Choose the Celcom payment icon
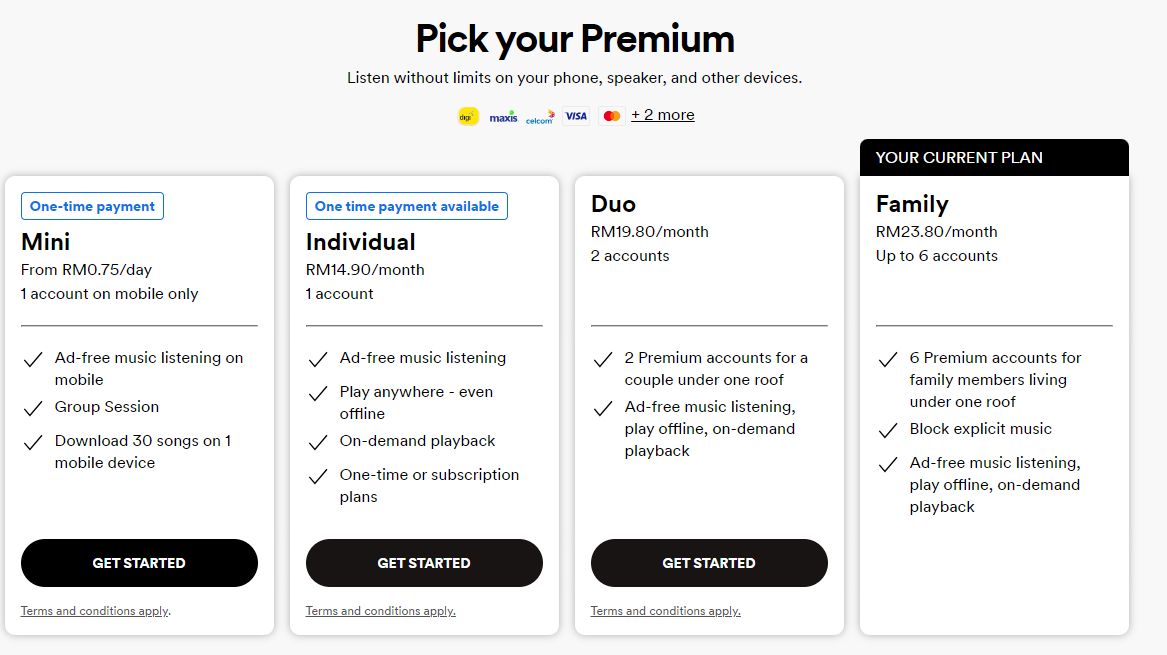This screenshot has width=1167, height=655. click(539, 117)
